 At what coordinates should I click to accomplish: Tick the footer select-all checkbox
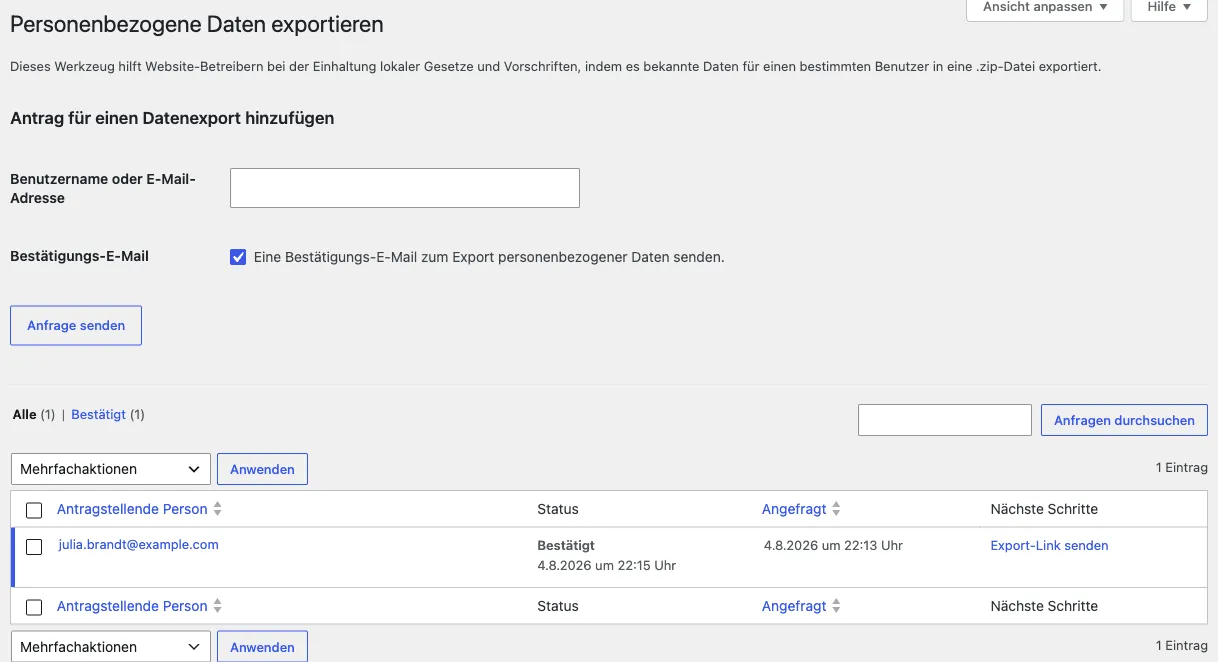pyautogui.click(x=34, y=607)
